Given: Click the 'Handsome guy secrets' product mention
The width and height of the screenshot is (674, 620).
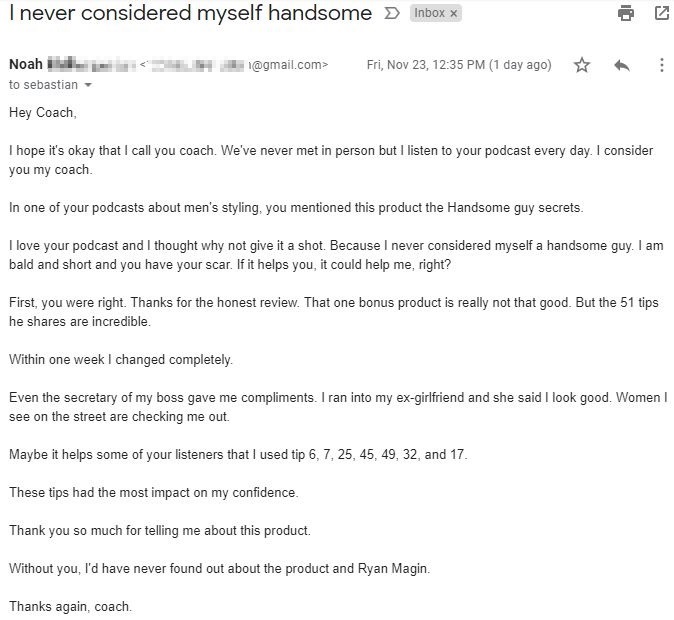Looking at the screenshot, I should 515,208.
